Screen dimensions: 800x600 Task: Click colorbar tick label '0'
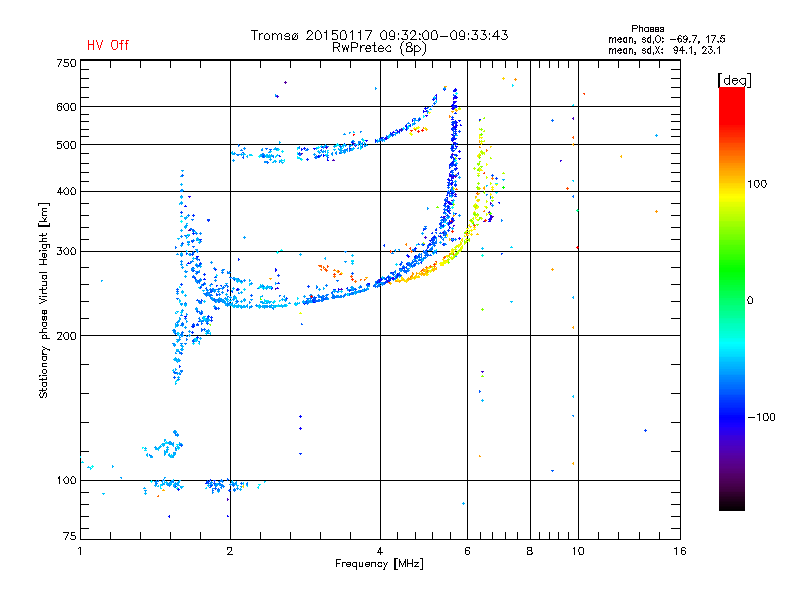pyautogui.click(x=750, y=301)
